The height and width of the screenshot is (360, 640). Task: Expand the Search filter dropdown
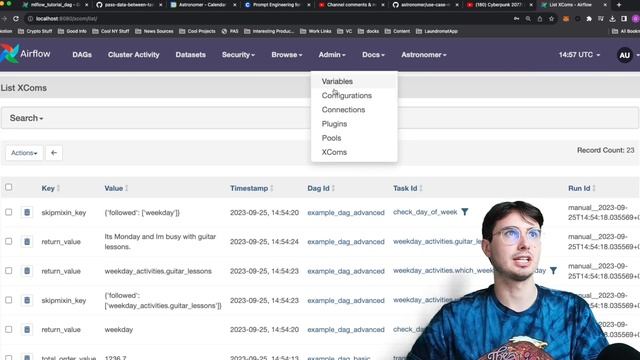click(x=26, y=118)
